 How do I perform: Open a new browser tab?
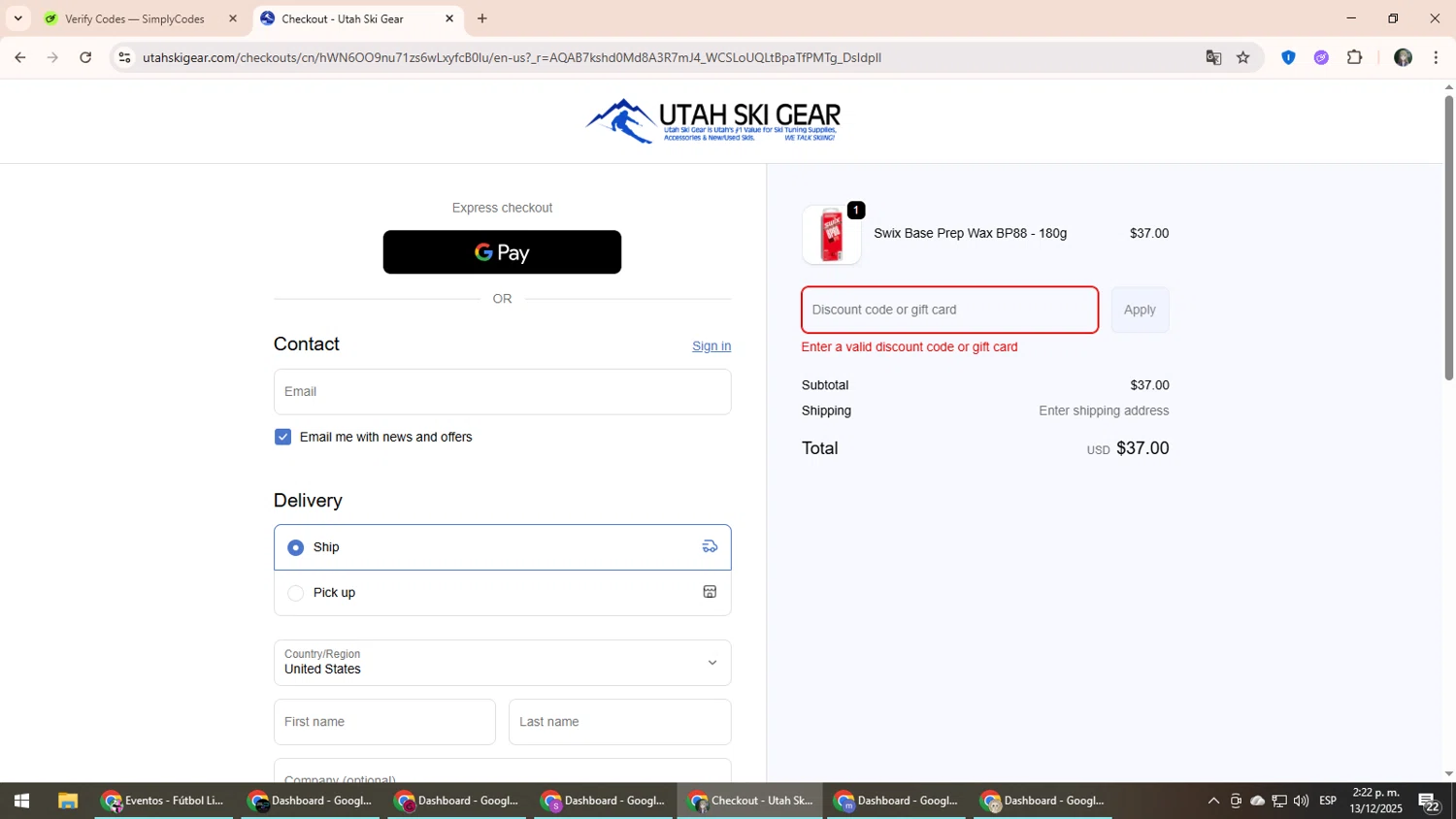click(482, 18)
